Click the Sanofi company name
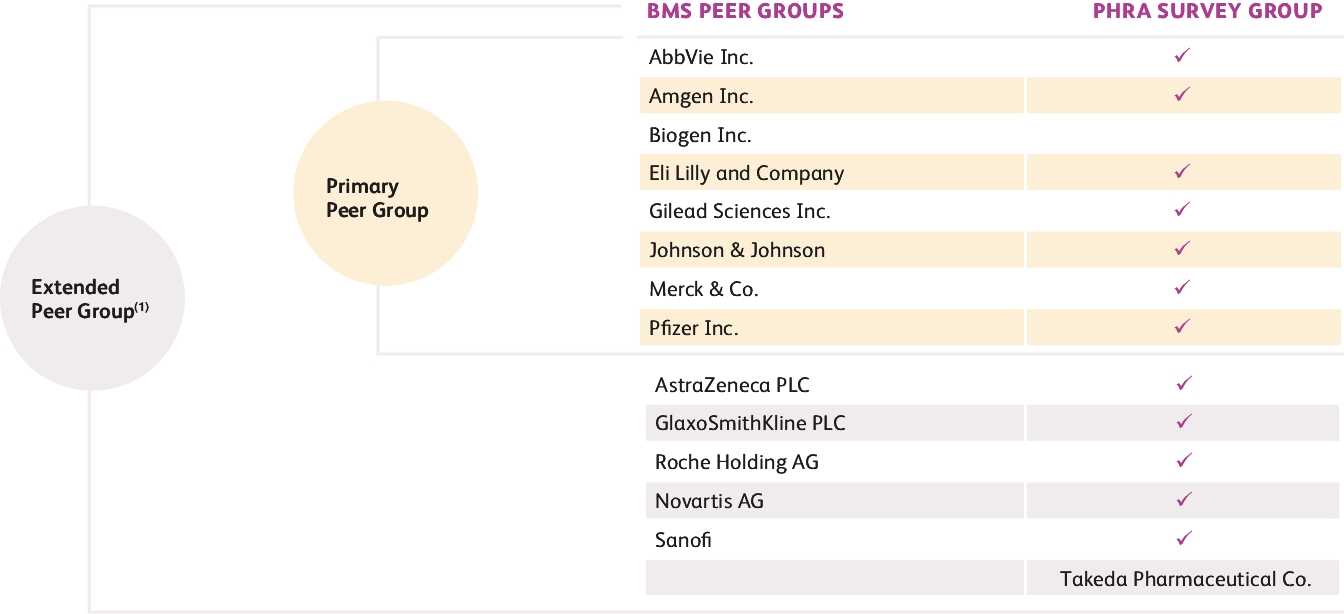The height and width of the screenshot is (614, 1344). 683,540
